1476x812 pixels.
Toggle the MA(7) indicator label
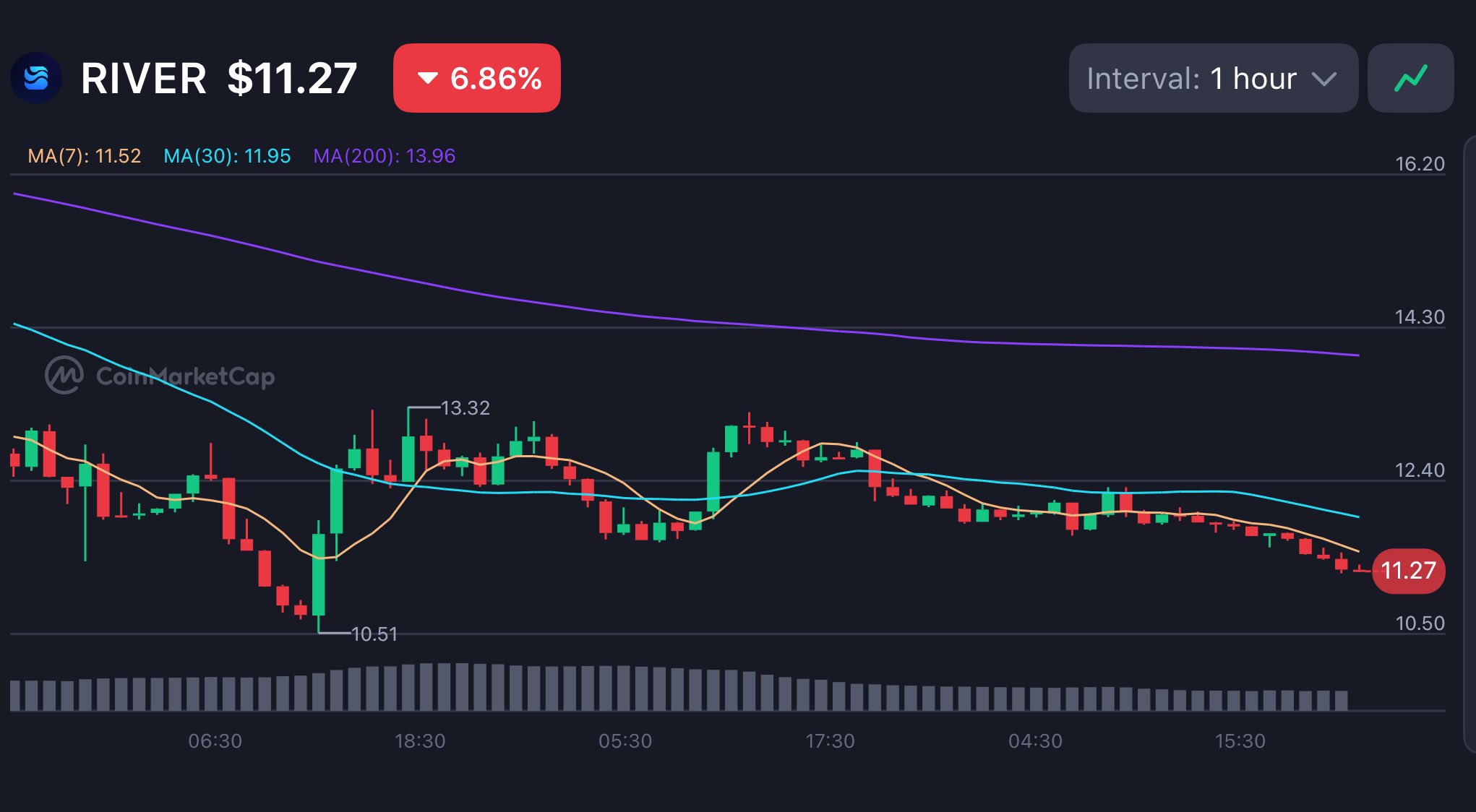click(84, 156)
